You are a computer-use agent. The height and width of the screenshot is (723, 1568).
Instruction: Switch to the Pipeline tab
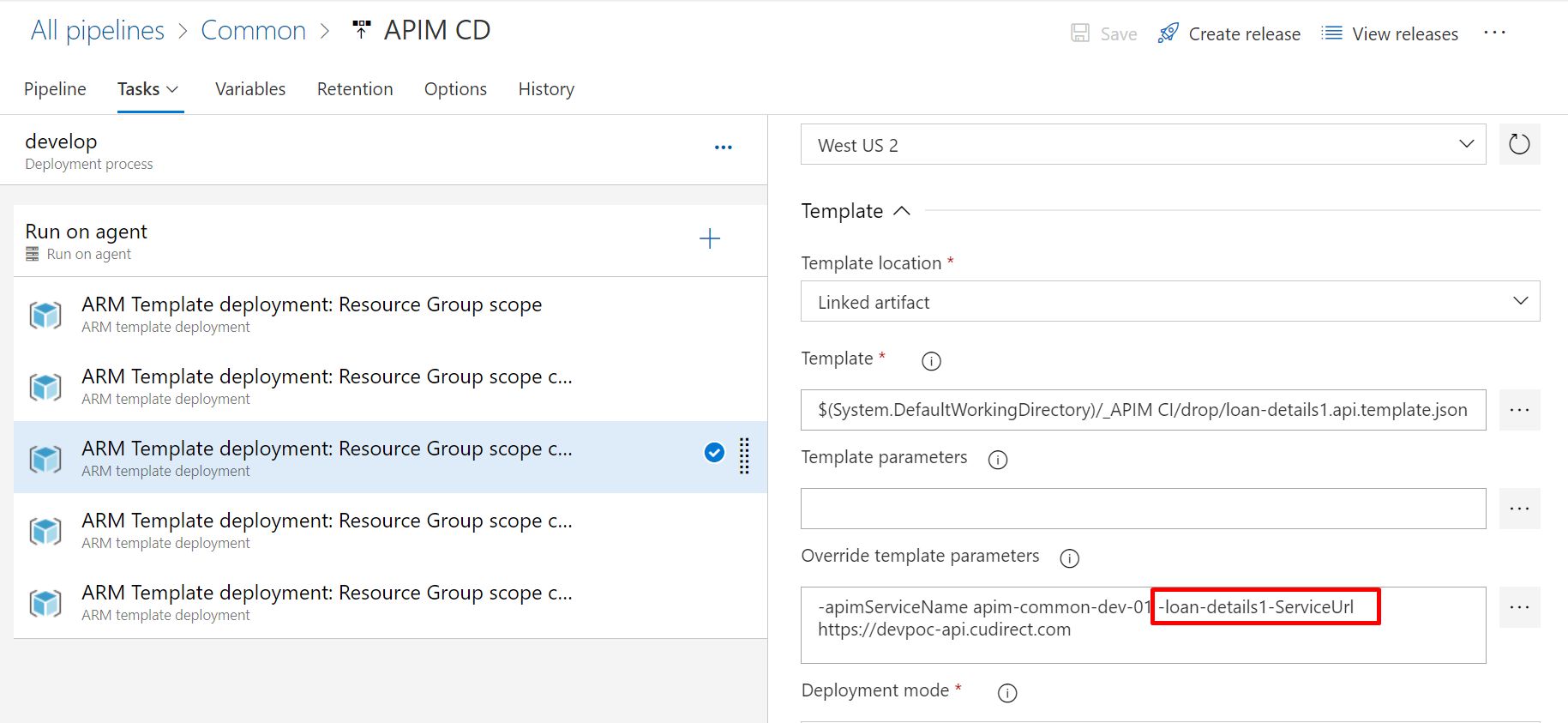(x=55, y=89)
